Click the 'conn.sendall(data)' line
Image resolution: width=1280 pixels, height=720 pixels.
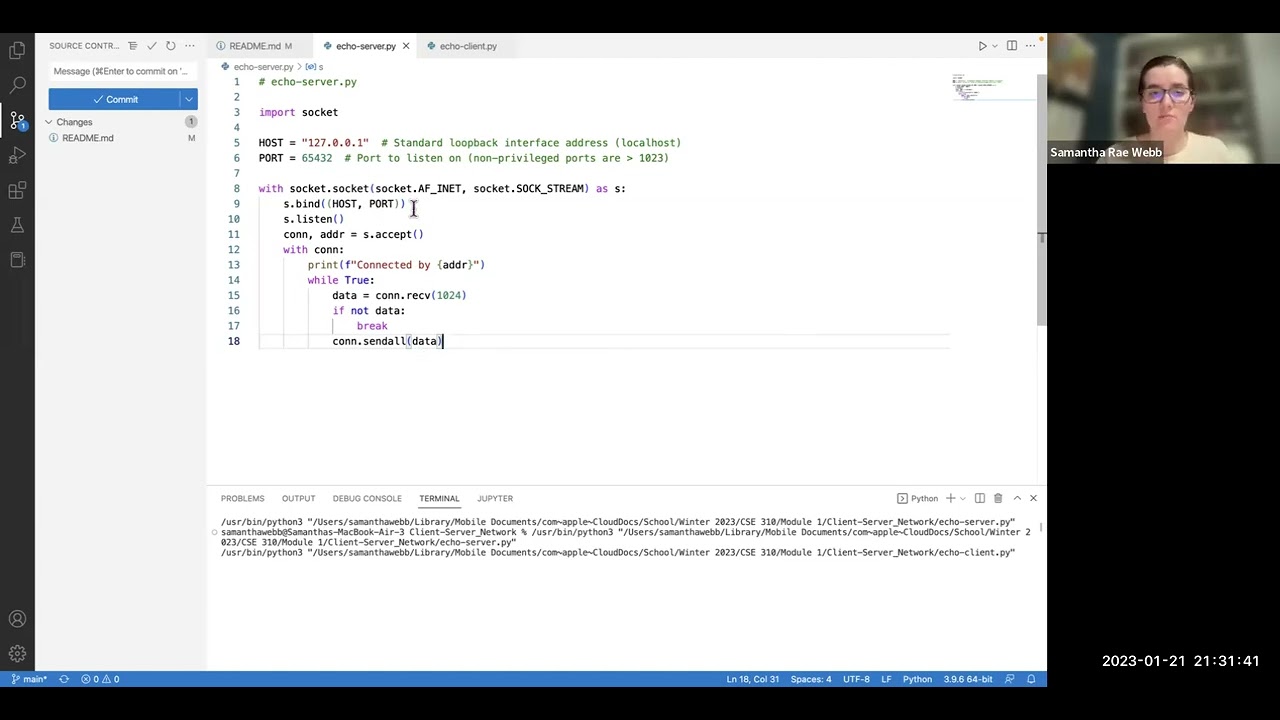[387, 341]
